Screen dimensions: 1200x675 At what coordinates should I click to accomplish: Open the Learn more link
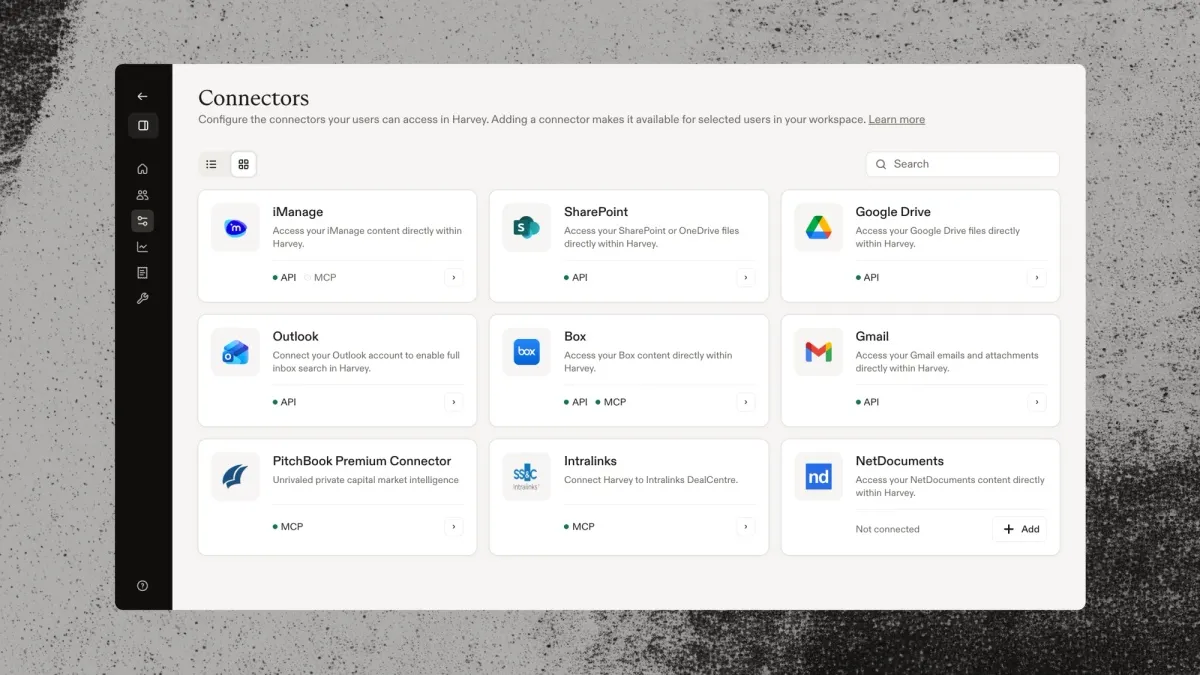896,120
